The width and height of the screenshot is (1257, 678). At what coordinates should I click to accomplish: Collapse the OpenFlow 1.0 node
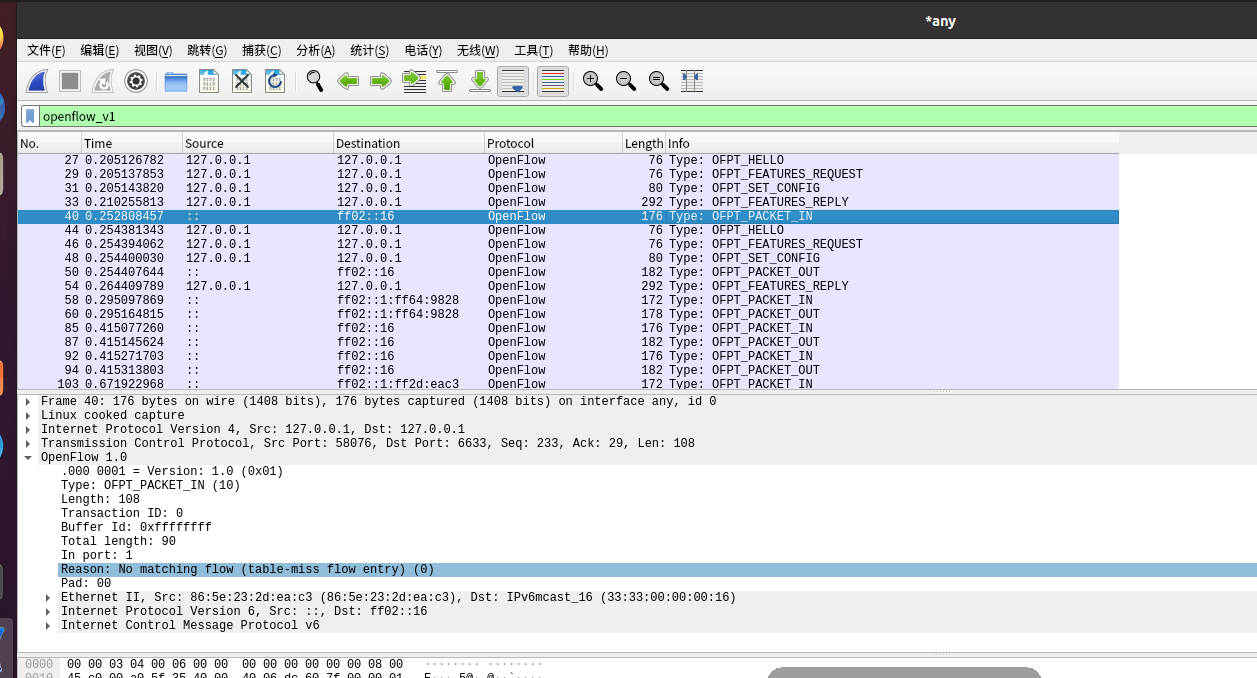(x=28, y=457)
